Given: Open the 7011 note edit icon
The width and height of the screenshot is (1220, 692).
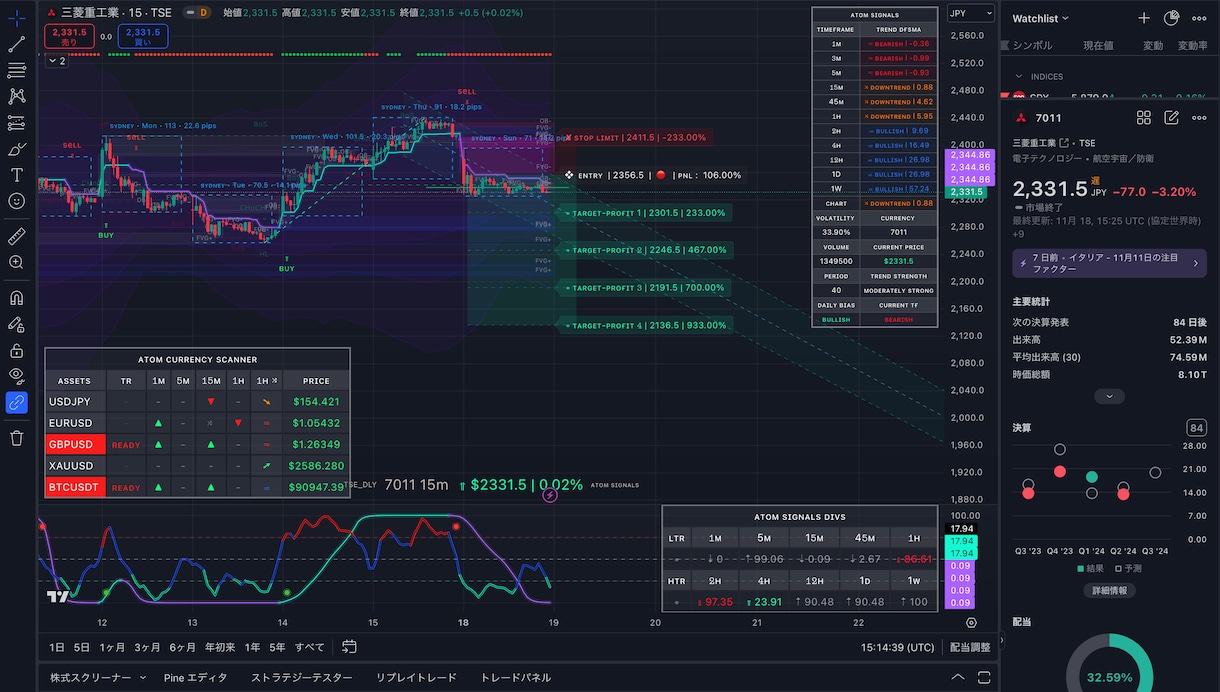Looking at the screenshot, I should tap(1172, 118).
